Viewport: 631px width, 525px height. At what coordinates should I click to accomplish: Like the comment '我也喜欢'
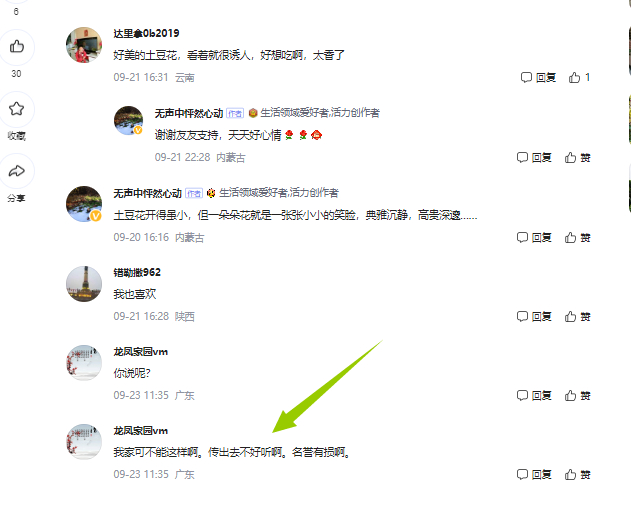pos(577,317)
